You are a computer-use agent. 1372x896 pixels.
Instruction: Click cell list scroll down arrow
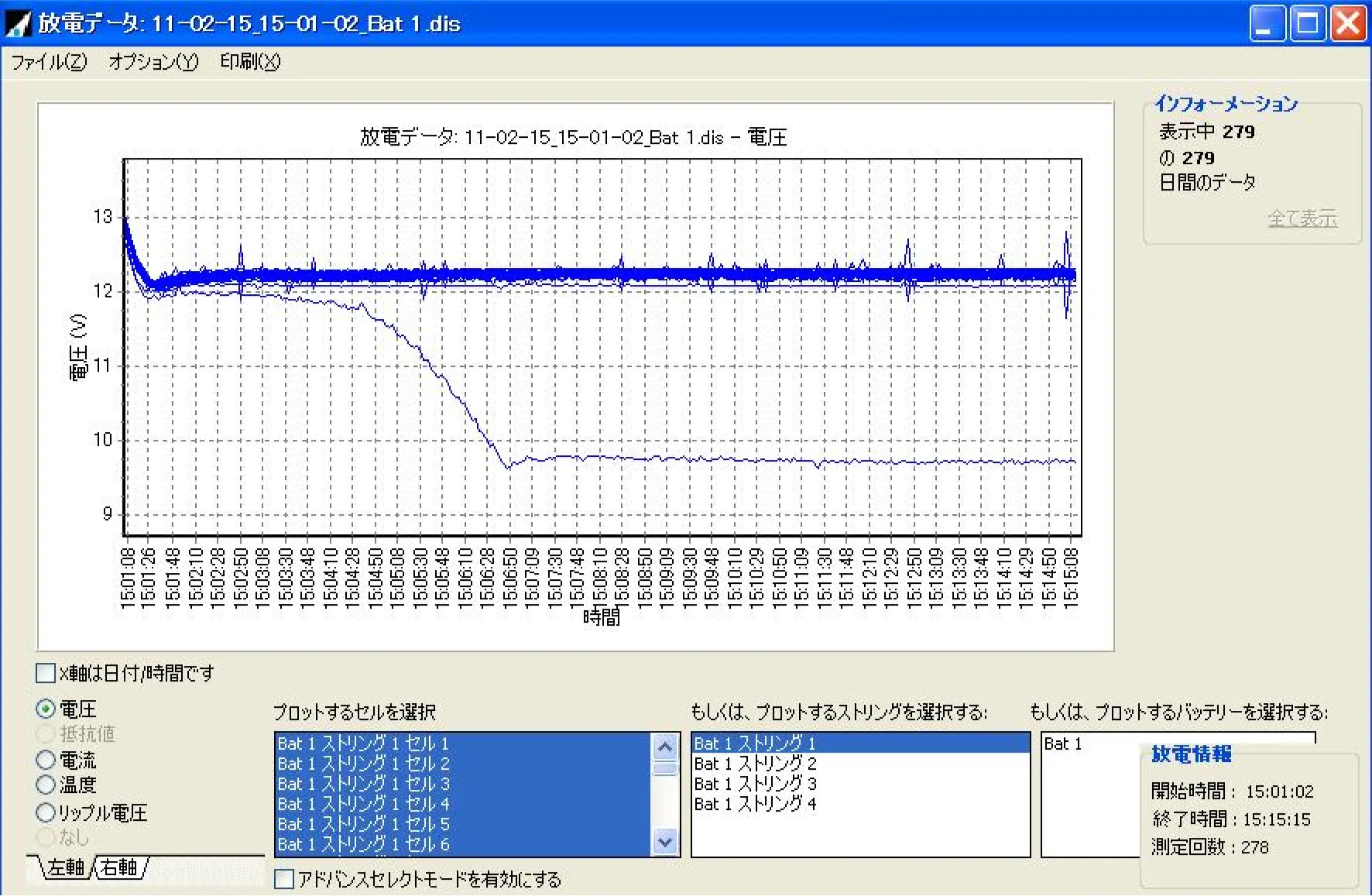pos(665,842)
